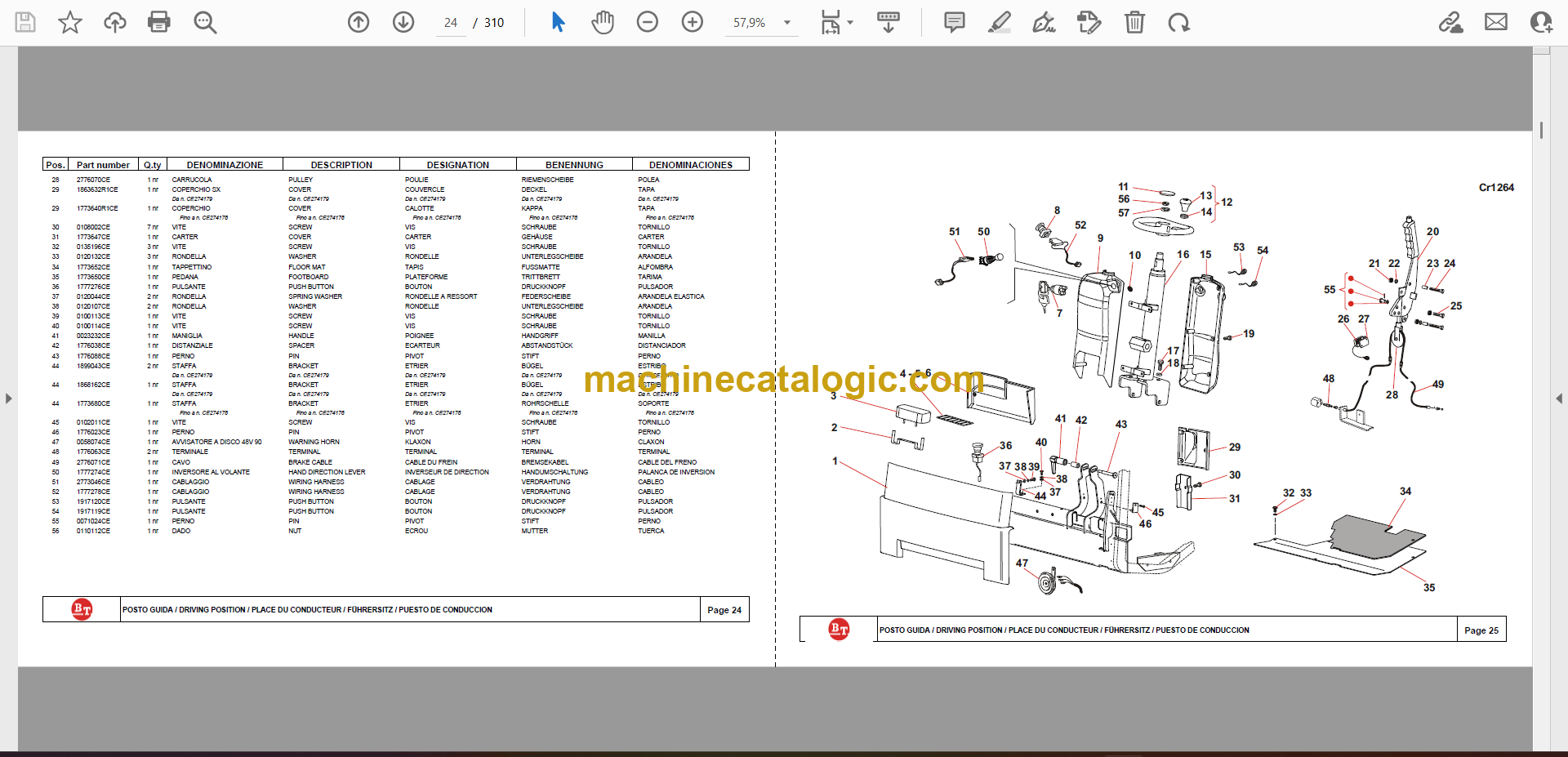Viewport: 1568px width, 757px height.
Task: Select the 'BENENNUNG' column header
Action: point(574,165)
